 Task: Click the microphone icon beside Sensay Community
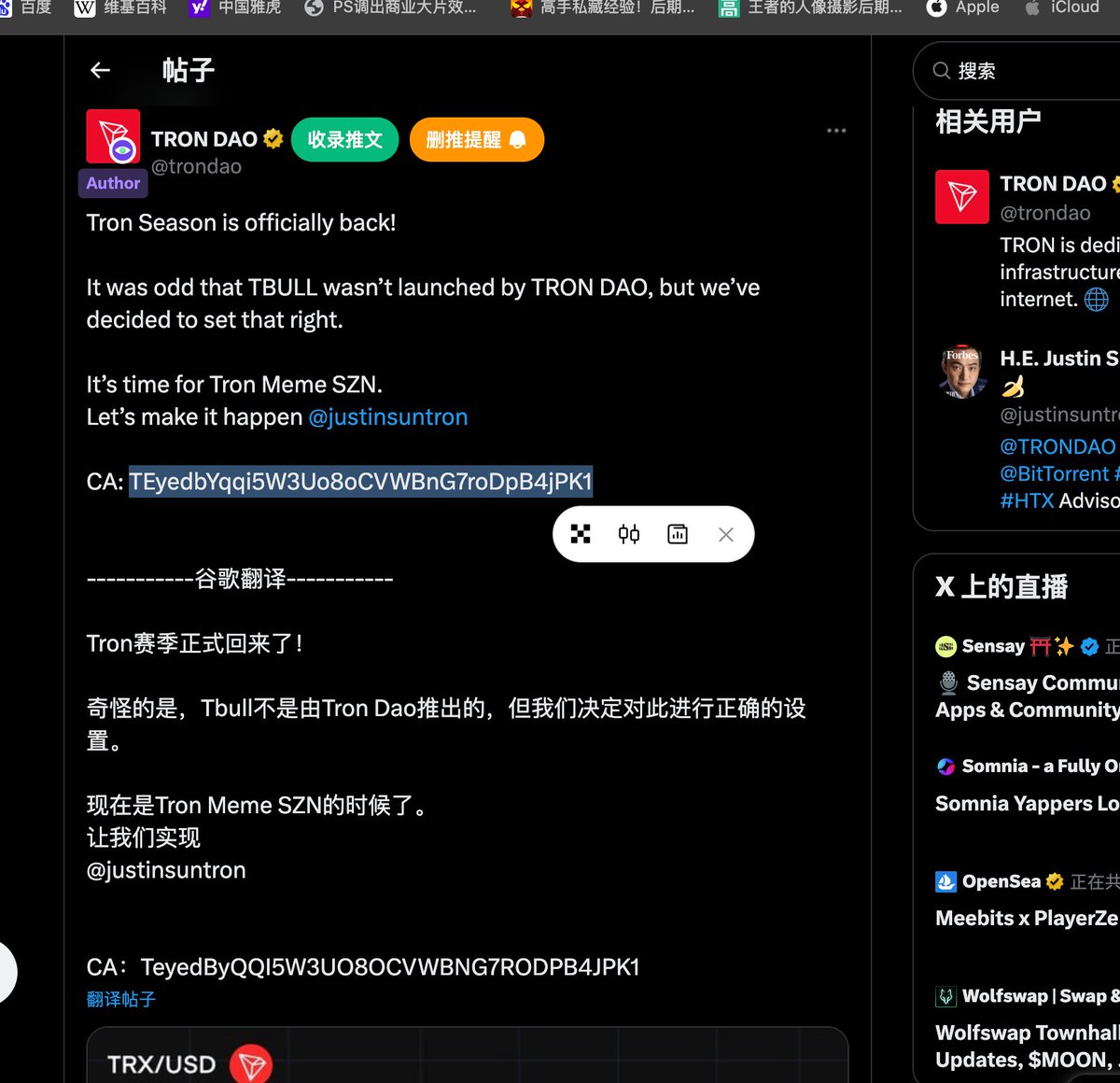[x=948, y=683]
